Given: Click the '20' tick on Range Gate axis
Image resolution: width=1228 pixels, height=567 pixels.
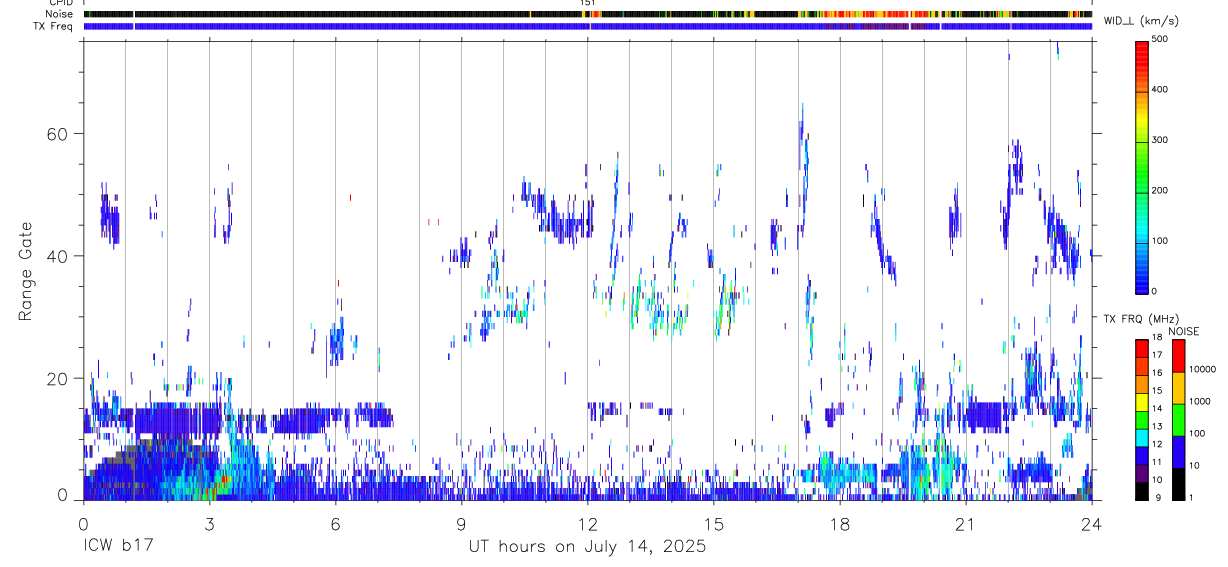Looking at the screenshot, I should tap(58, 379).
